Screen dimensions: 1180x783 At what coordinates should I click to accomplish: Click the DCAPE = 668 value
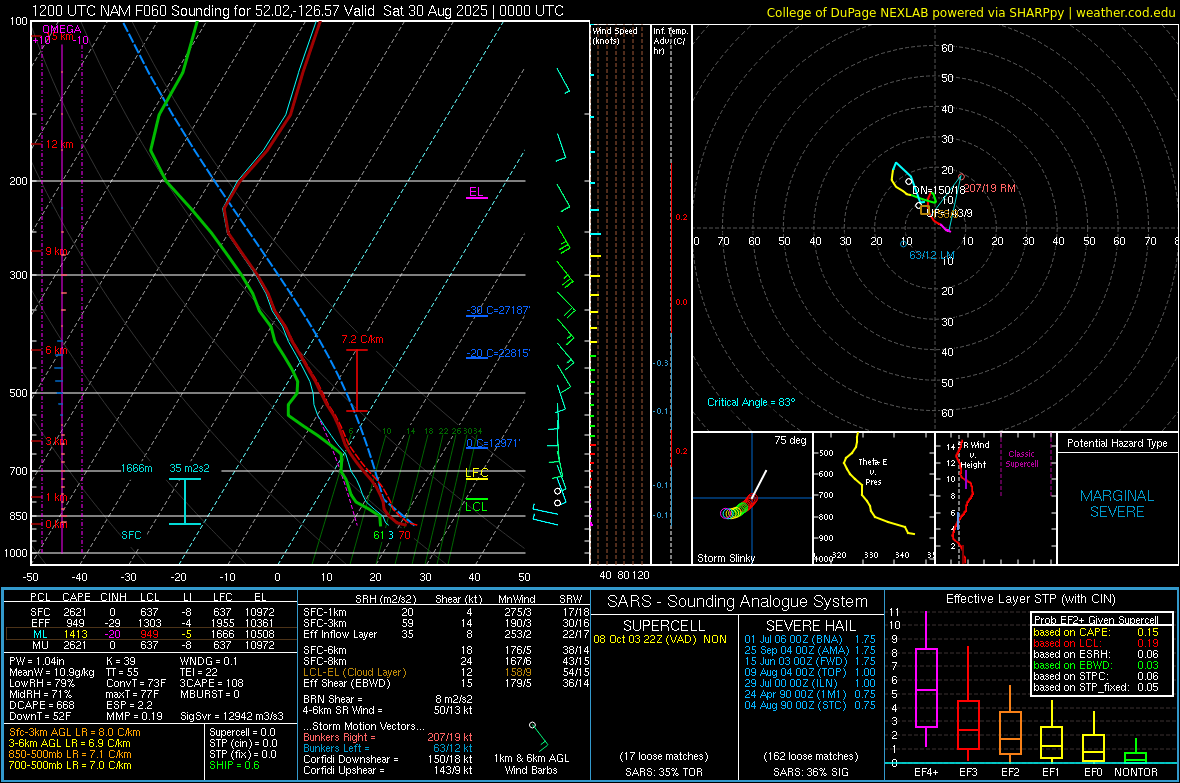click(41, 705)
